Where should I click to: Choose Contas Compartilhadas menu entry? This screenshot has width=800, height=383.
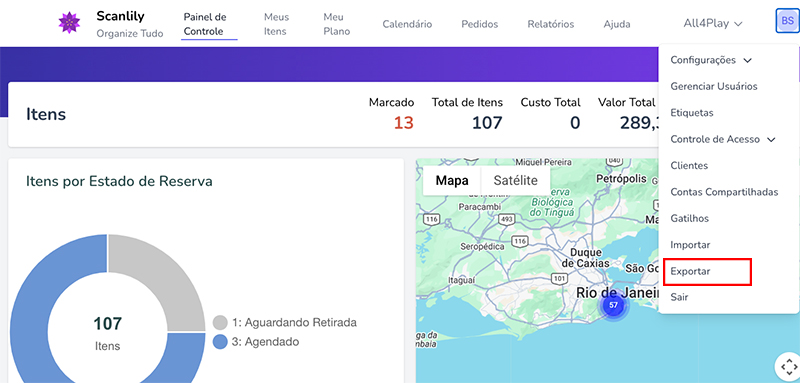pos(724,192)
